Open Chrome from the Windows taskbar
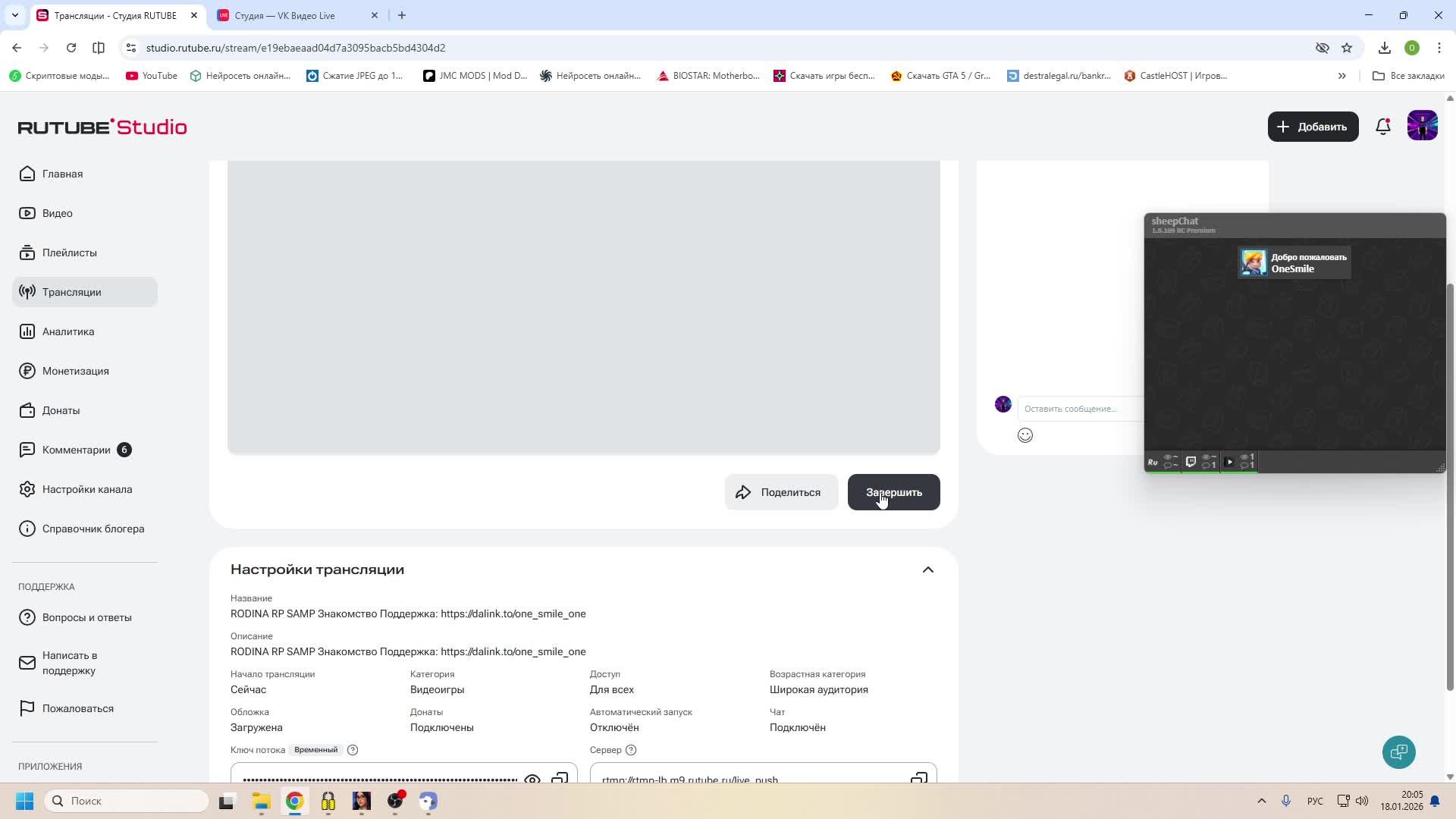Viewport: 1456px width, 819px height. [295, 801]
